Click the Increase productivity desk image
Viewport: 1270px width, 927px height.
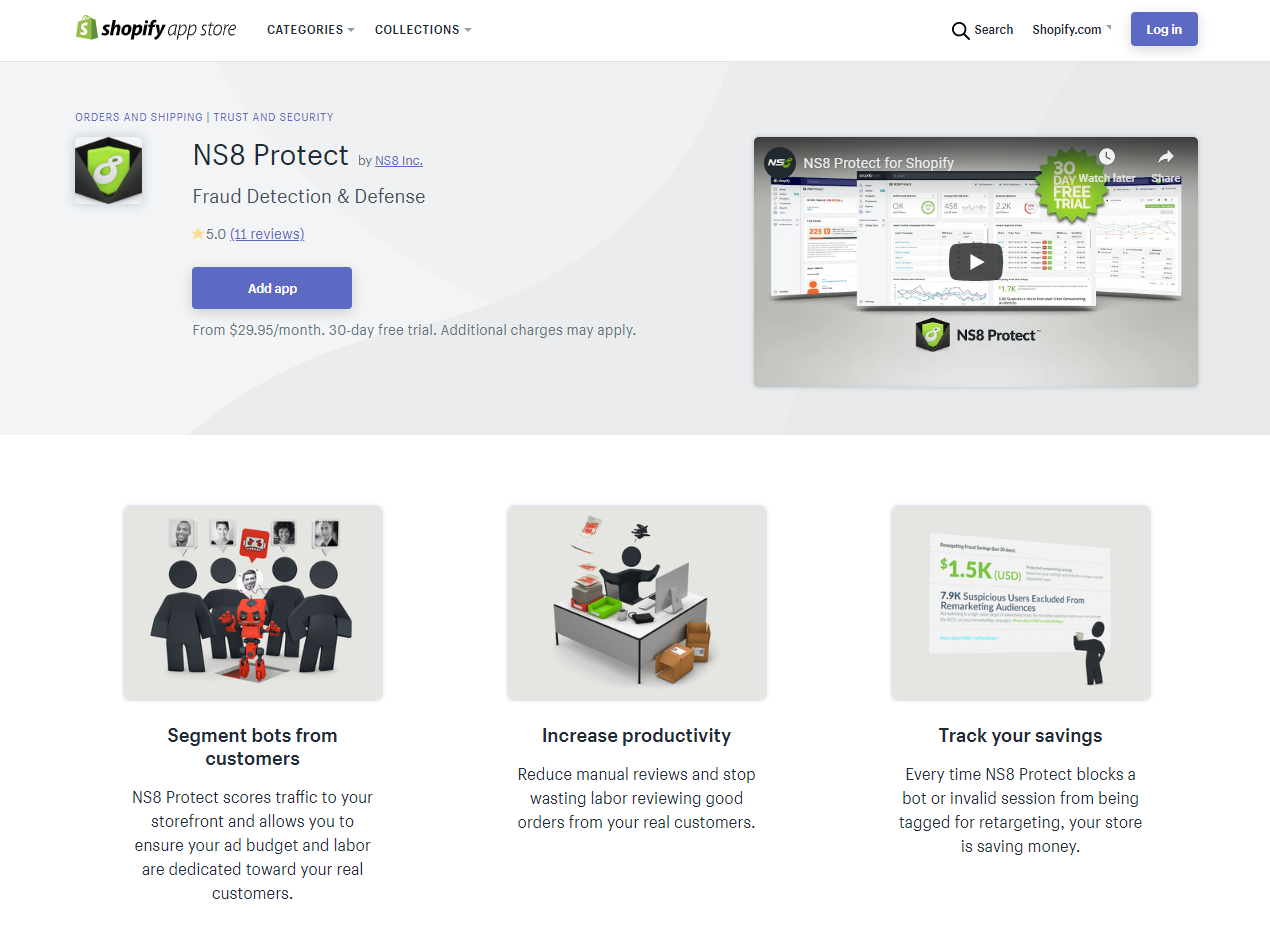637,602
